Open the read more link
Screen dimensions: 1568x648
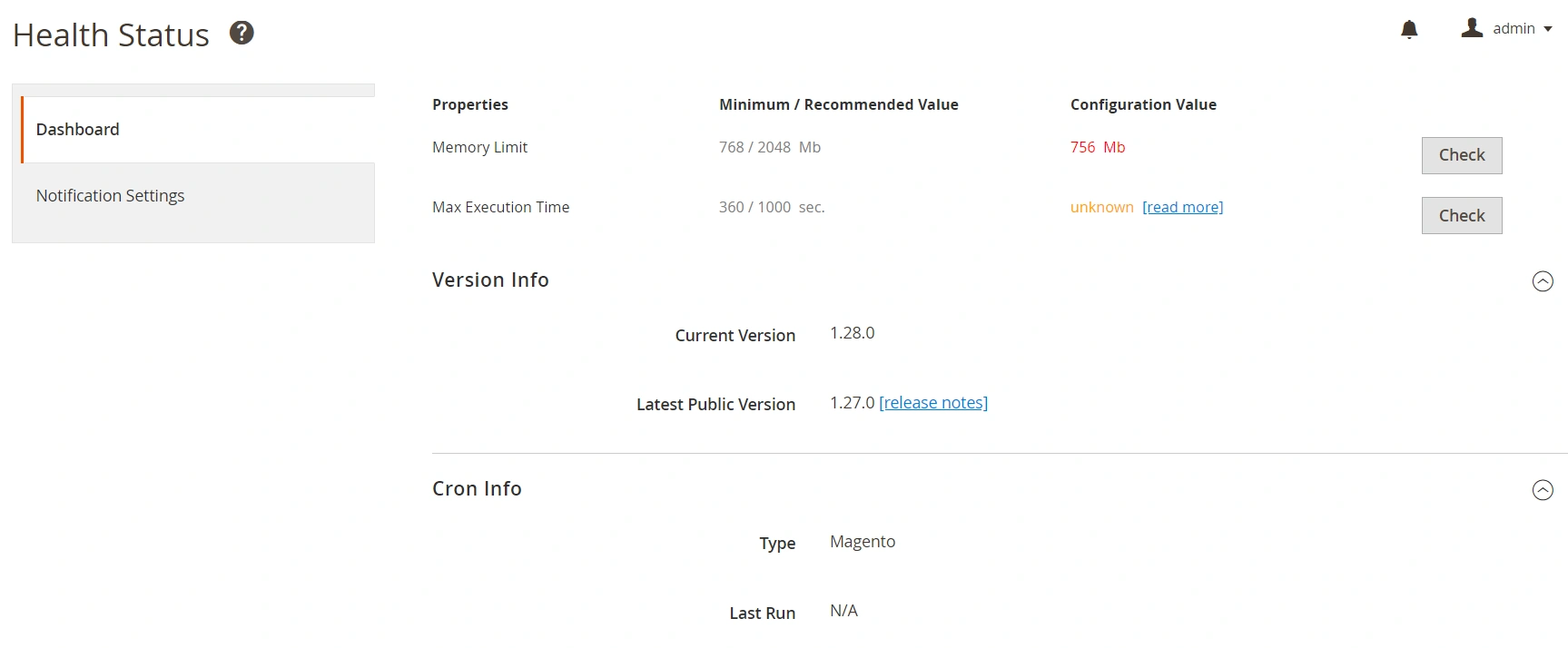tap(1182, 207)
